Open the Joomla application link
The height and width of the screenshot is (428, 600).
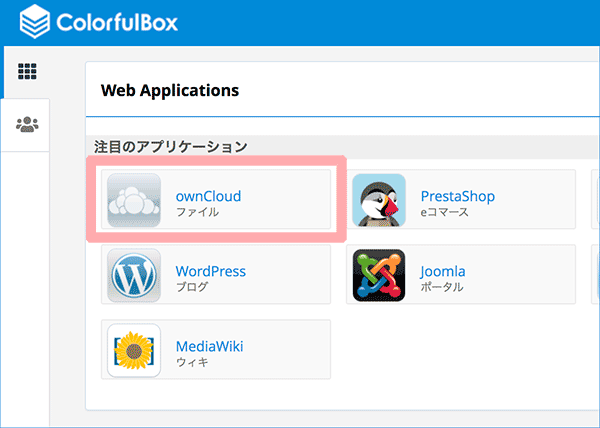(443, 271)
